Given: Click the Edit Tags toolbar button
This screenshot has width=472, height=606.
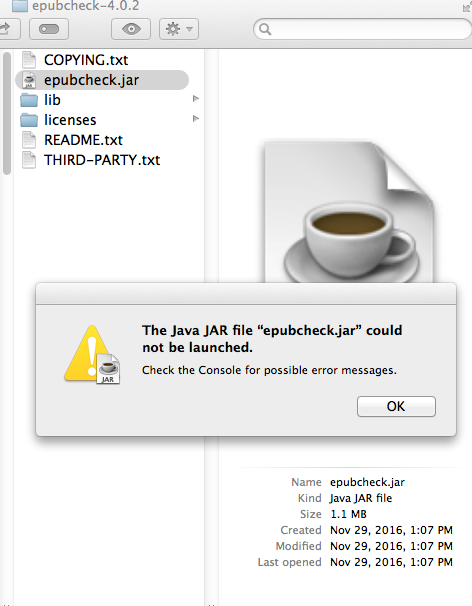Looking at the screenshot, I should tap(49, 29).
